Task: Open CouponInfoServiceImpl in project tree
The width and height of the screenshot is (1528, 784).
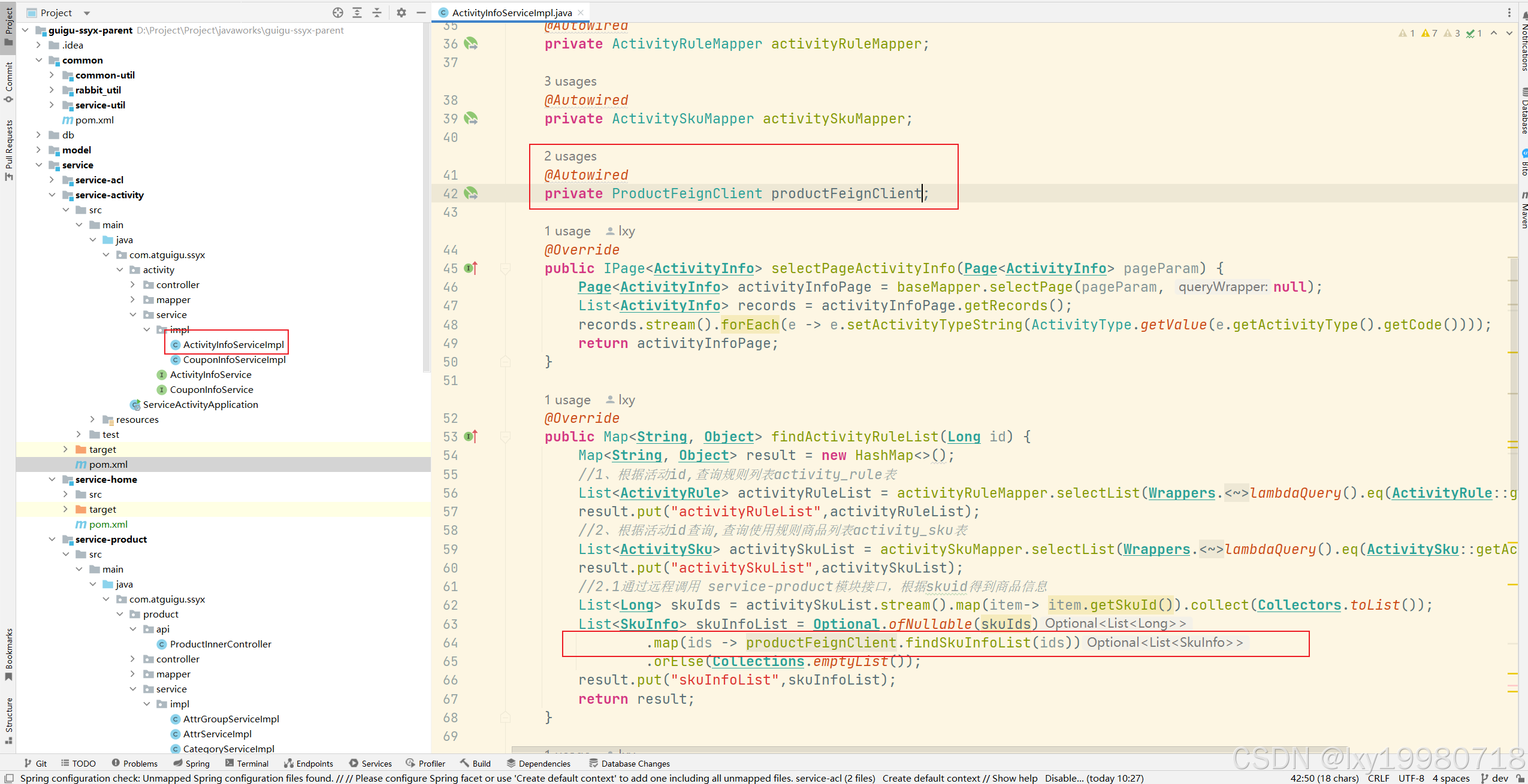Action: [x=234, y=359]
